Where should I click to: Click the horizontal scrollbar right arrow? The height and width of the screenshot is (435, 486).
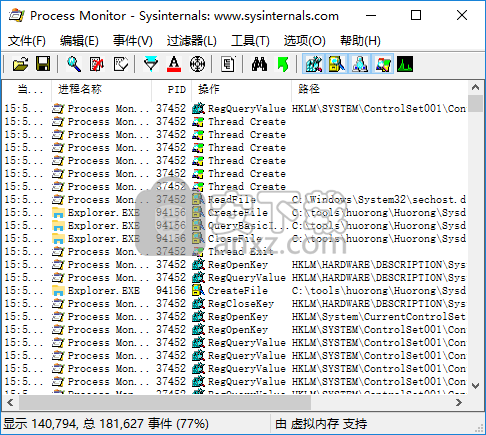click(459, 403)
